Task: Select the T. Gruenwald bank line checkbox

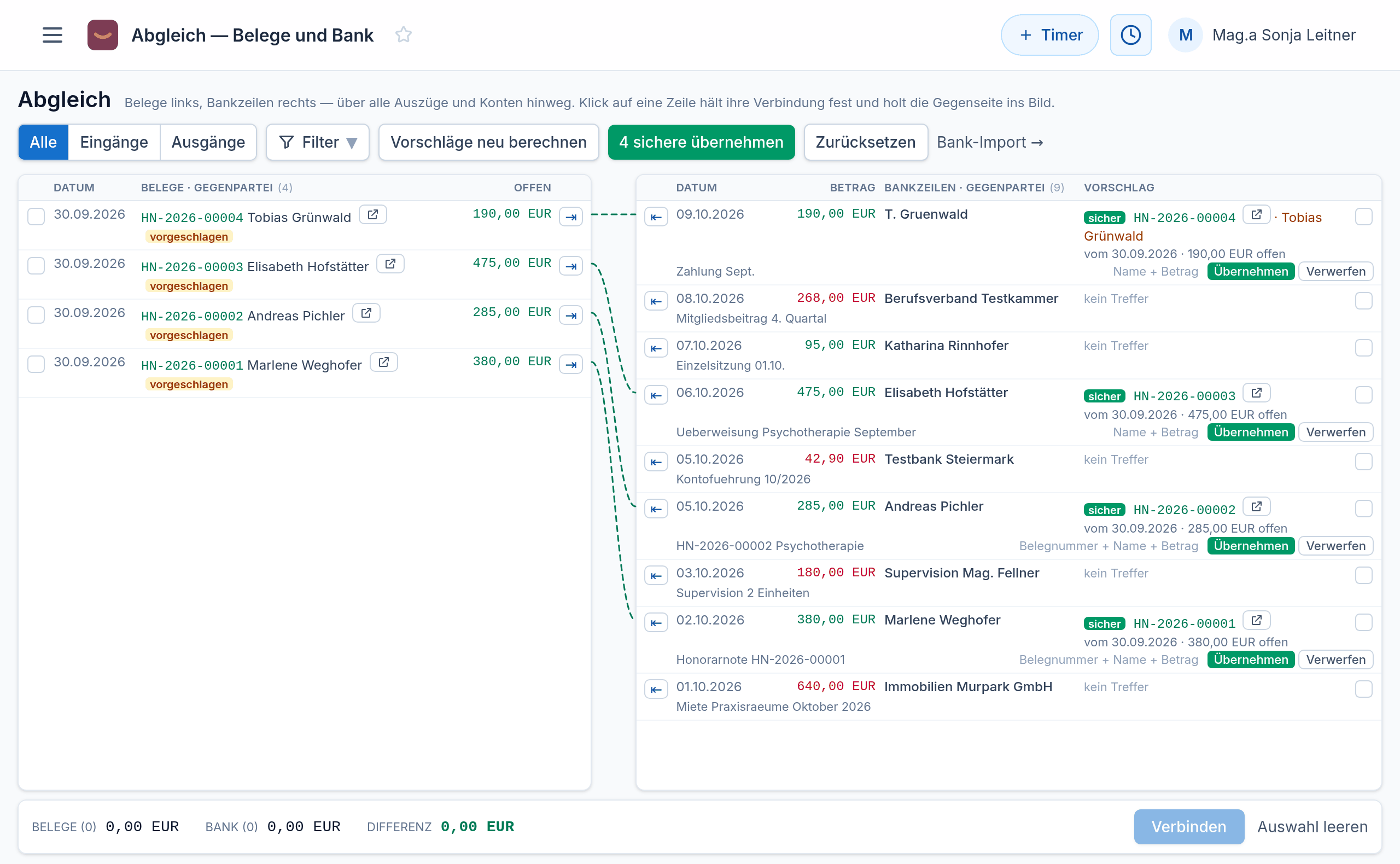Action: coord(1363,217)
